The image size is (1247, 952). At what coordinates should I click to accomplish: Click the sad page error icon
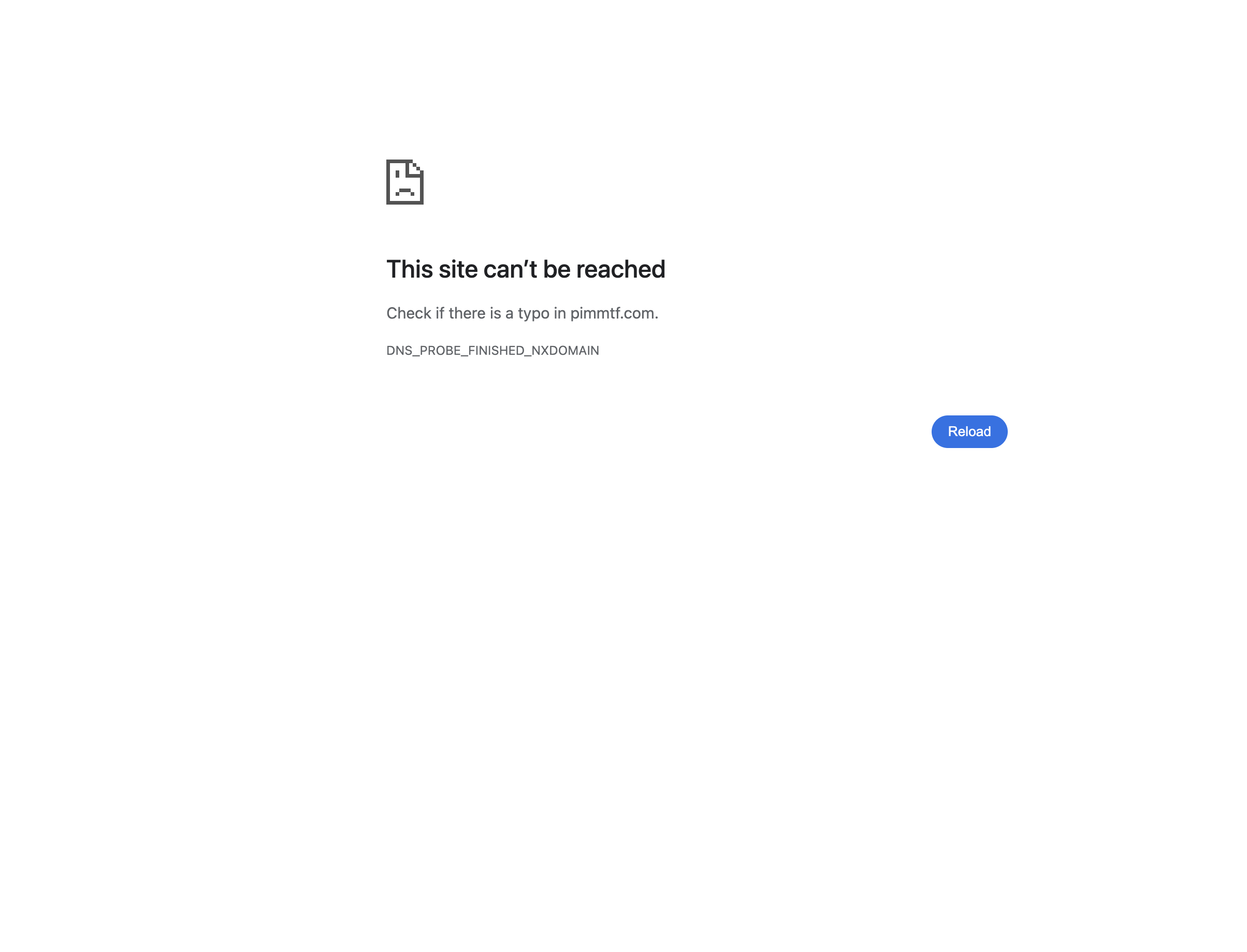coord(404,182)
